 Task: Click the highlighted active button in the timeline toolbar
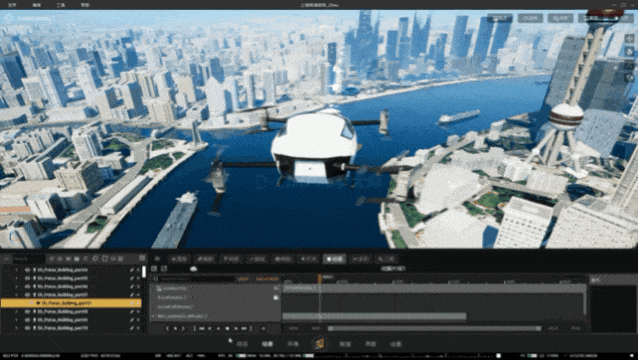(334, 259)
